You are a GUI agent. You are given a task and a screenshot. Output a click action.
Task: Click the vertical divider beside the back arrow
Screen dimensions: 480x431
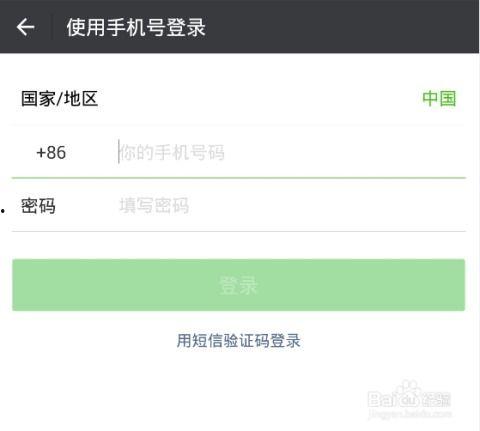51,27
